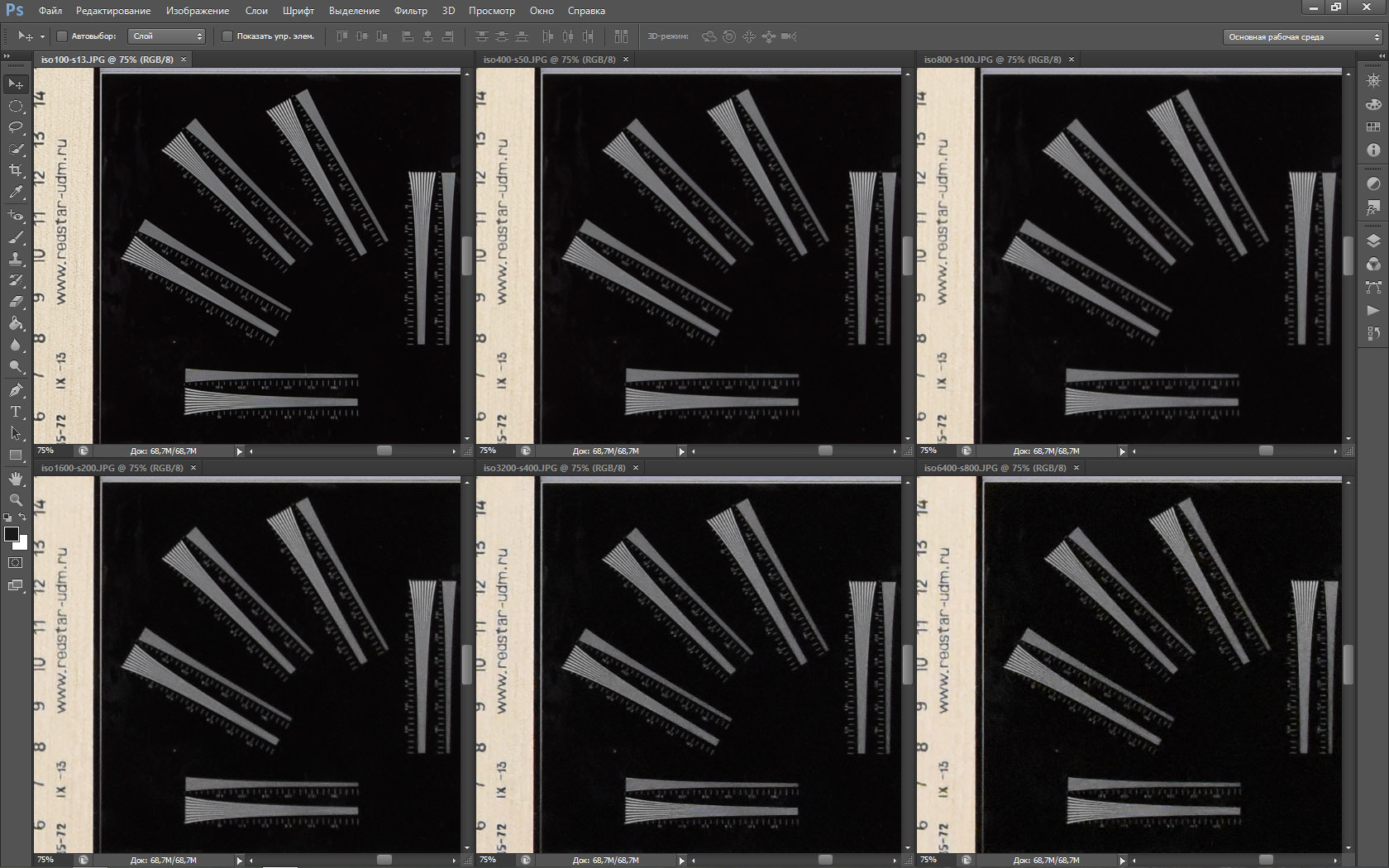Expand the right panel dock
Screen dimensions: 1389x868
pyautogui.click(x=1381, y=56)
